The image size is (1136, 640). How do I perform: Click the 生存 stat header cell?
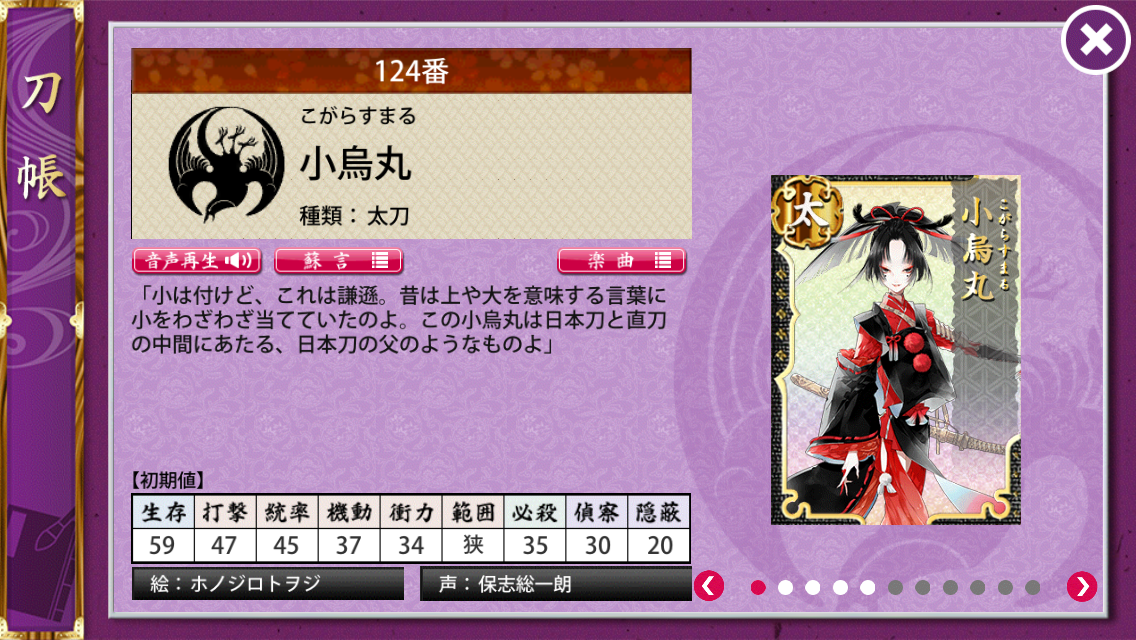[164, 512]
